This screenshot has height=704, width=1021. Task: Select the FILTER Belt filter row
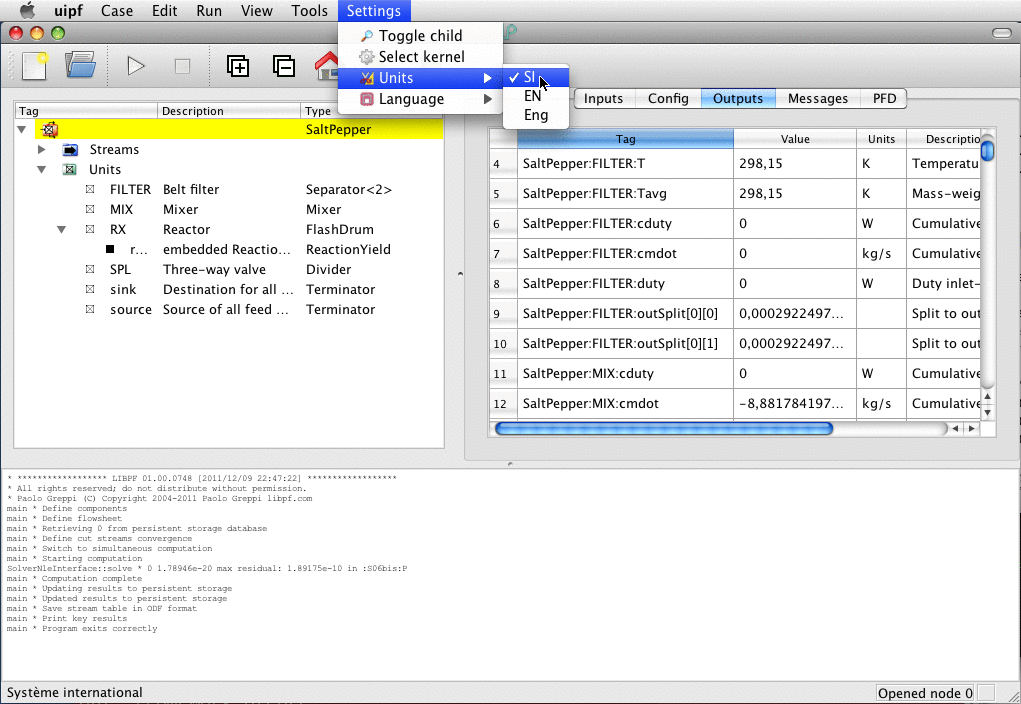(190, 190)
